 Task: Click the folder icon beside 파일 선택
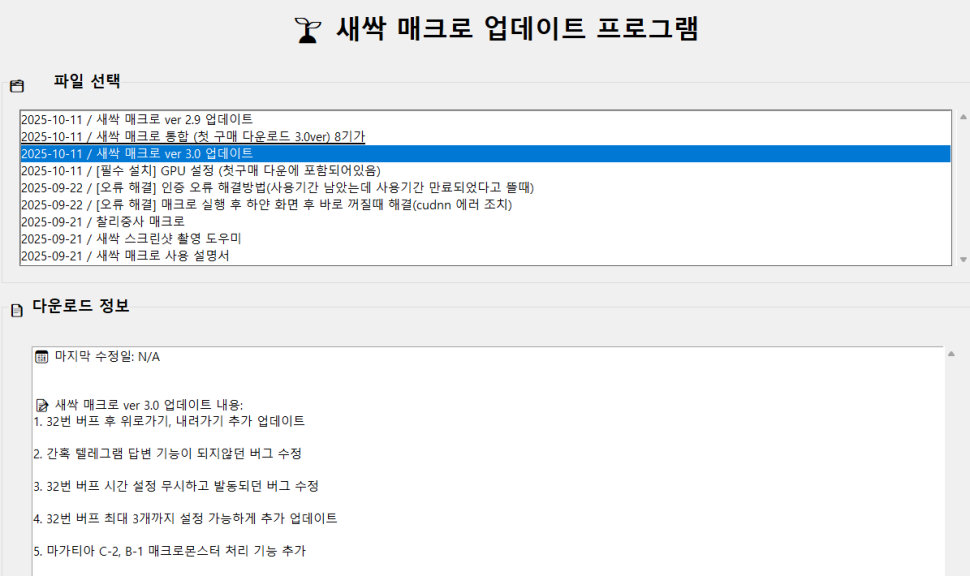16,86
